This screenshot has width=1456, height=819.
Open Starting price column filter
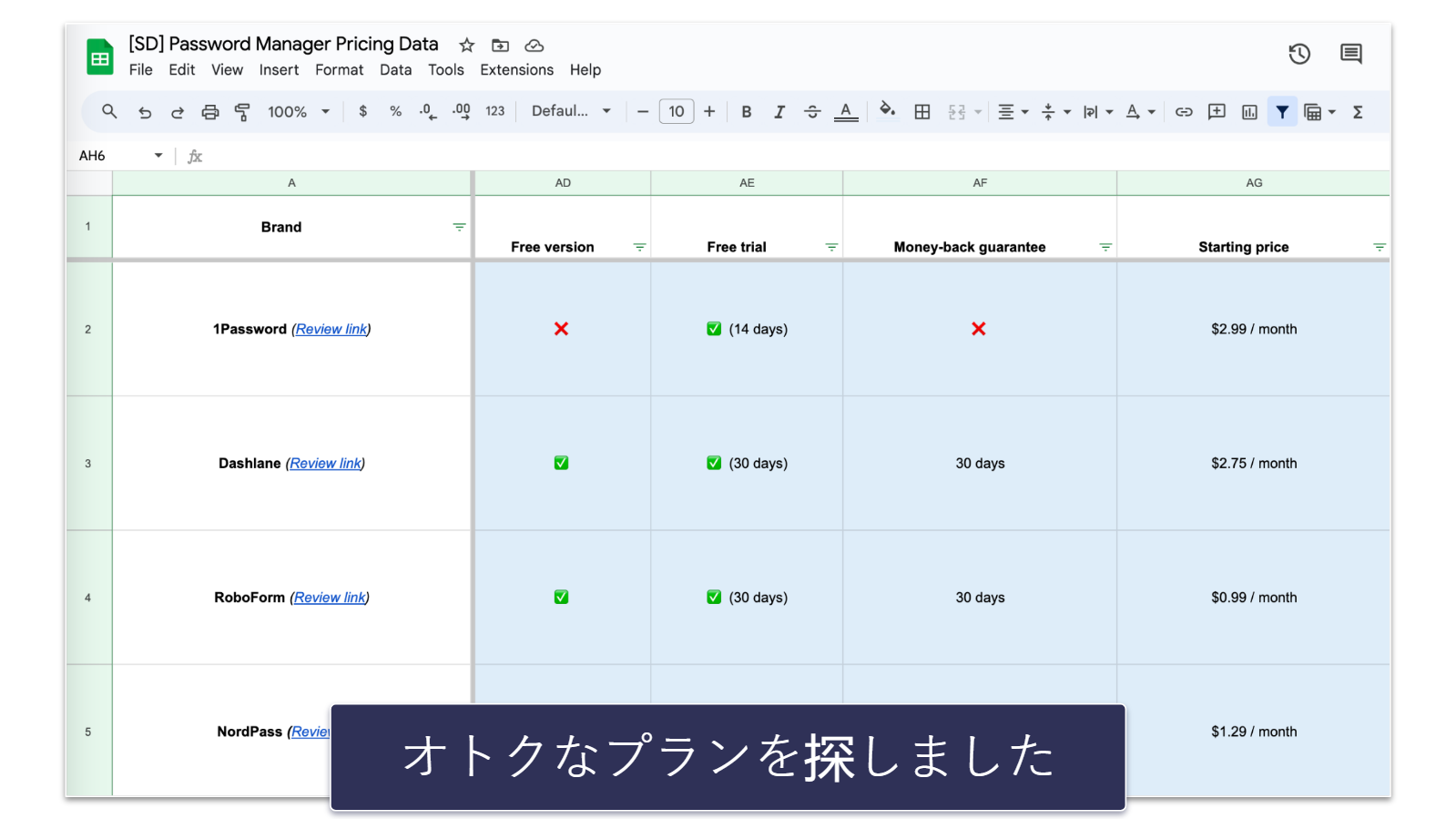(x=1380, y=247)
